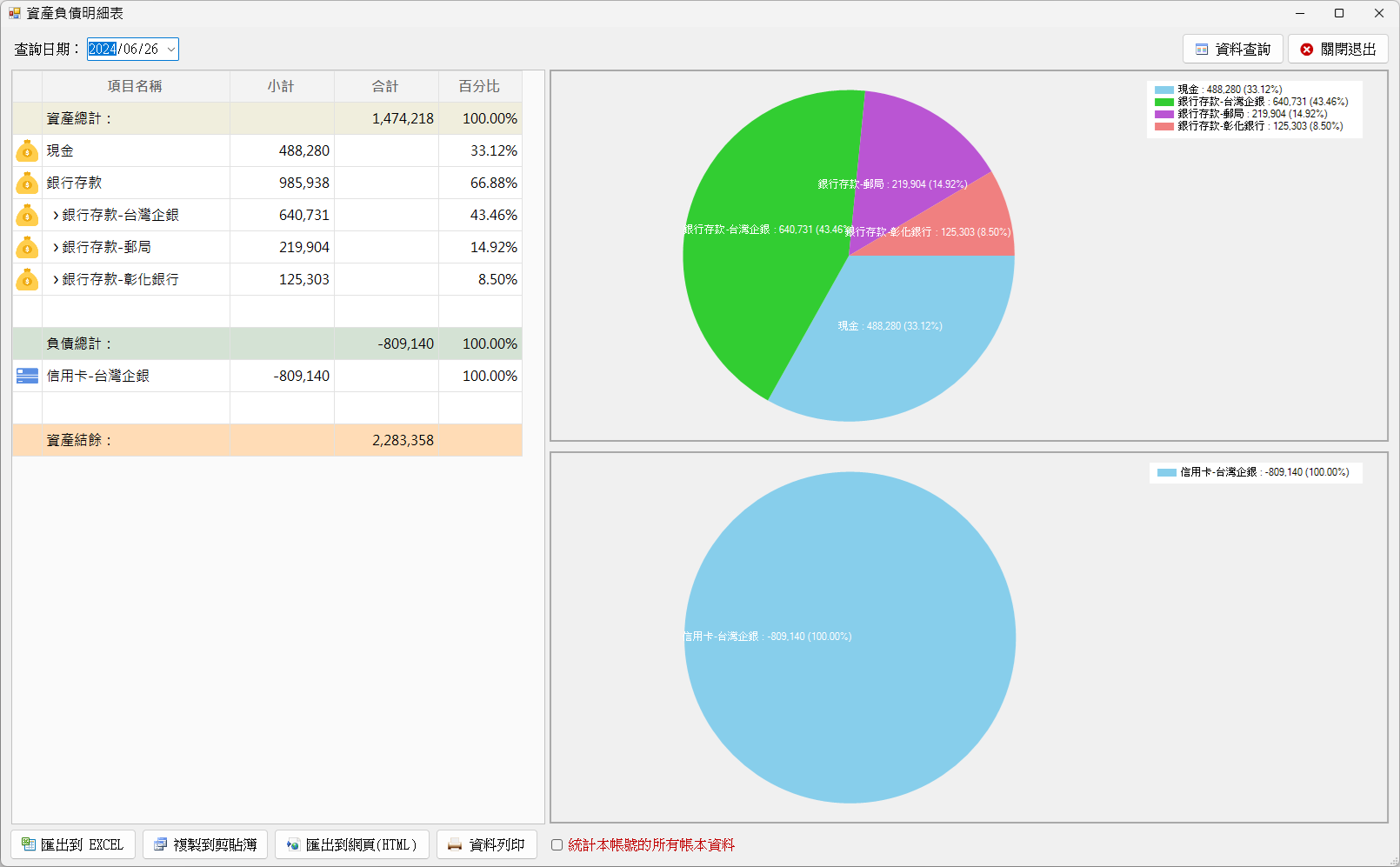Click the money bag icon beside 銀行存款
The image size is (1400, 867).
27,183
